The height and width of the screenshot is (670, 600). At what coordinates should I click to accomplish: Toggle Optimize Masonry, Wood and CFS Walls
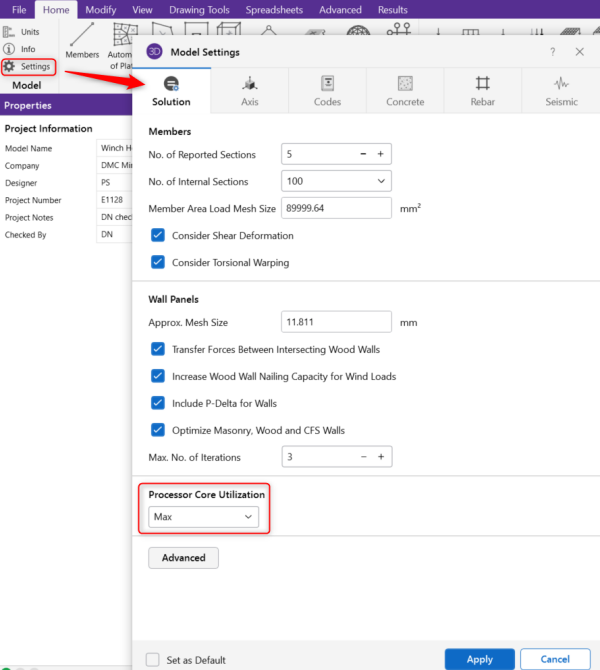pyautogui.click(x=158, y=430)
